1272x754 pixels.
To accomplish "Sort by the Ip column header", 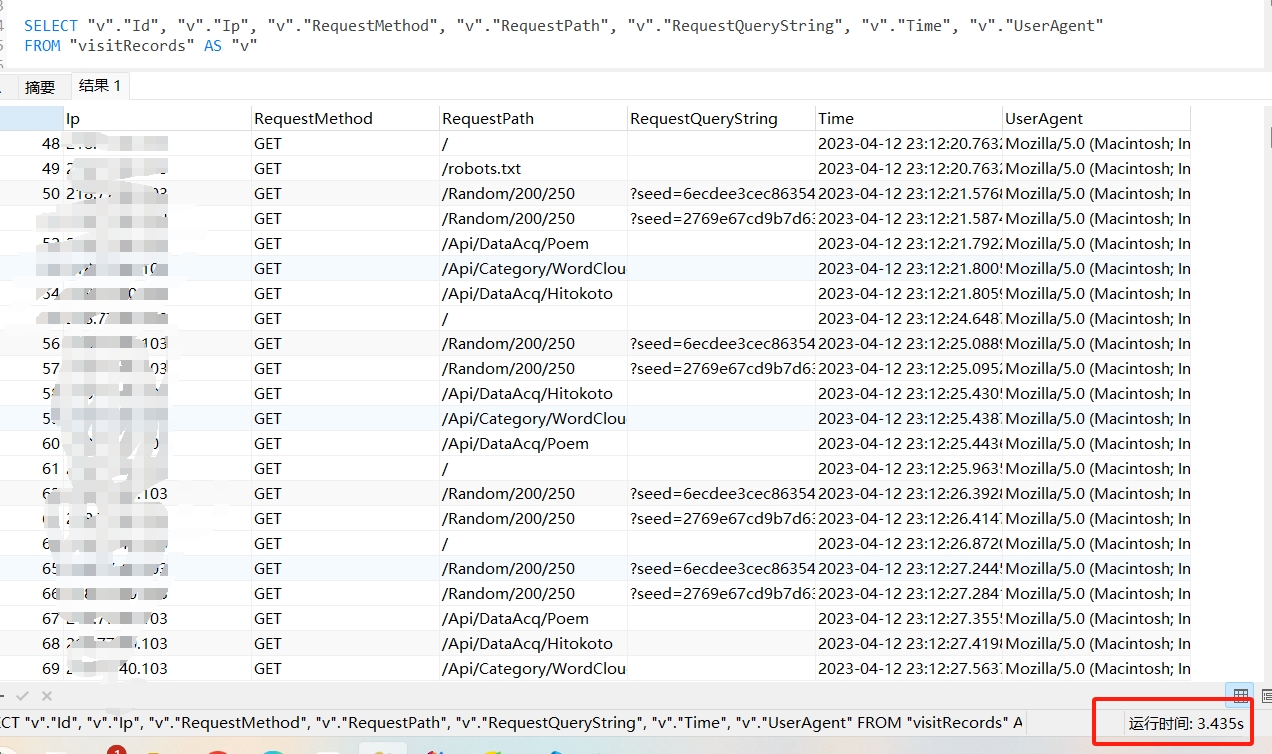I will tap(157, 118).
